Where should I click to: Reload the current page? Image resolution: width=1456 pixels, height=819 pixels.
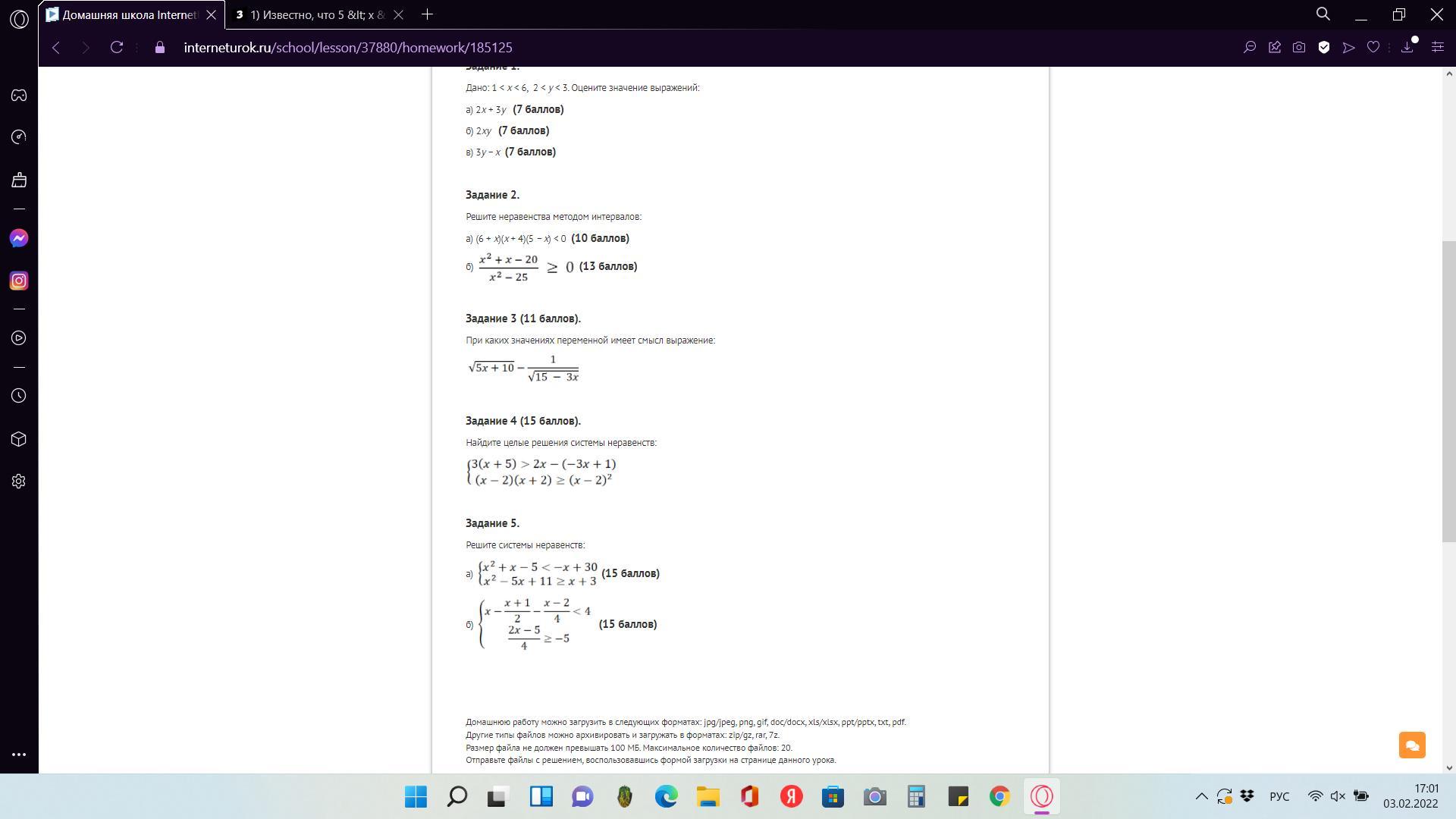click(x=117, y=47)
